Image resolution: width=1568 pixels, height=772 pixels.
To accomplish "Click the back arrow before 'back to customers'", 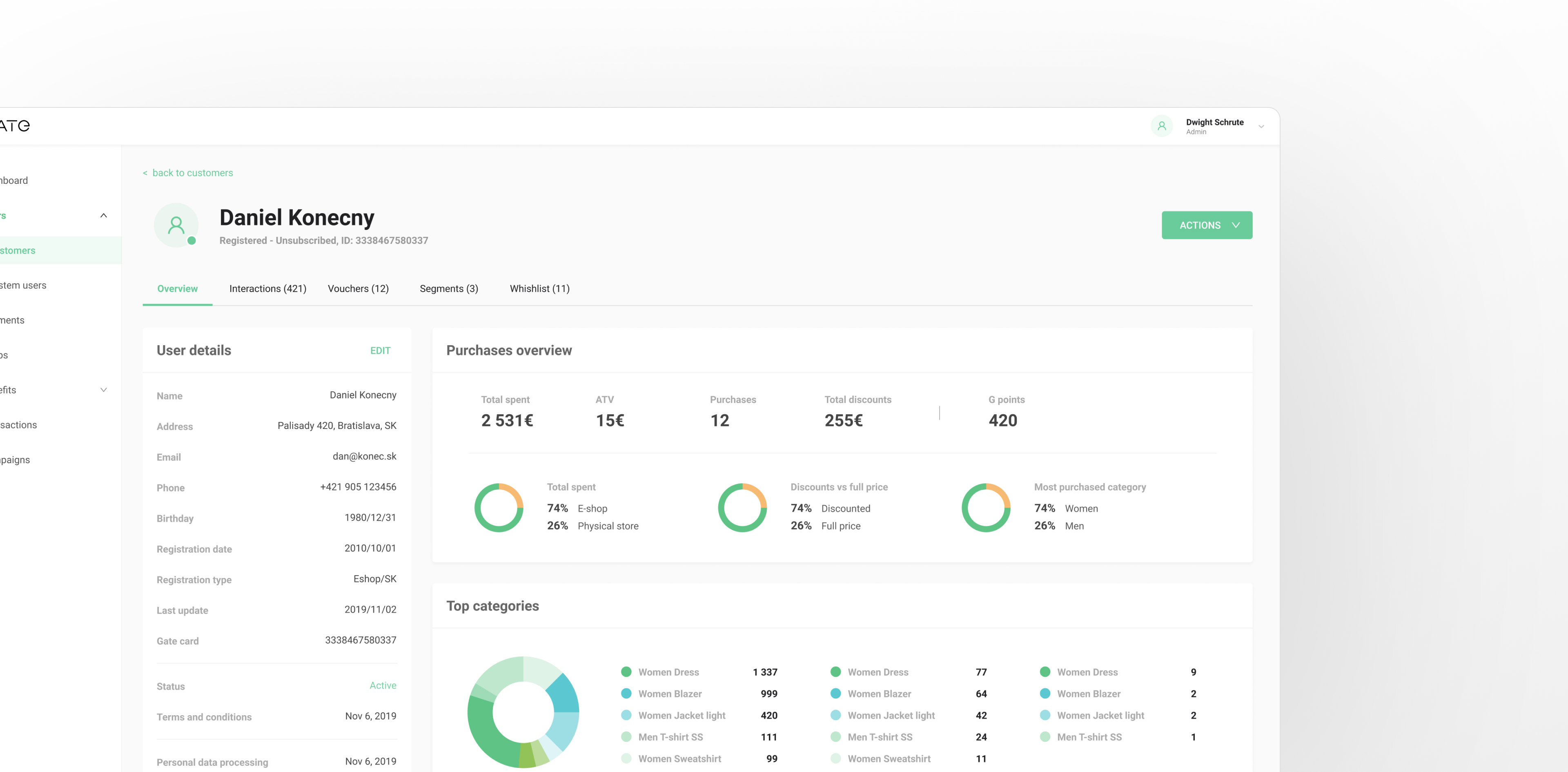I will pos(145,174).
